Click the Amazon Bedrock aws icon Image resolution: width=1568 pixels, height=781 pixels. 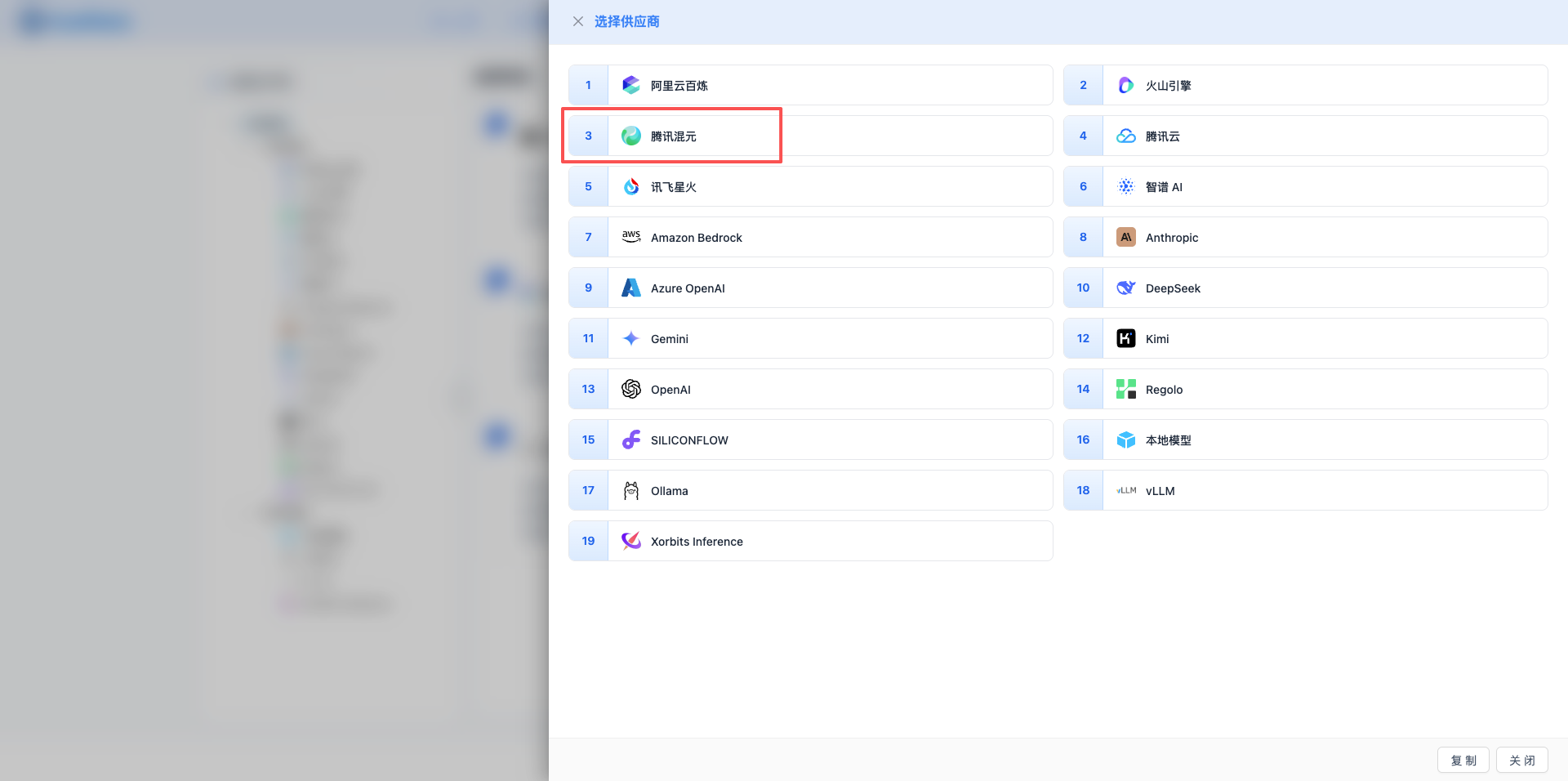[x=630, y=237]
